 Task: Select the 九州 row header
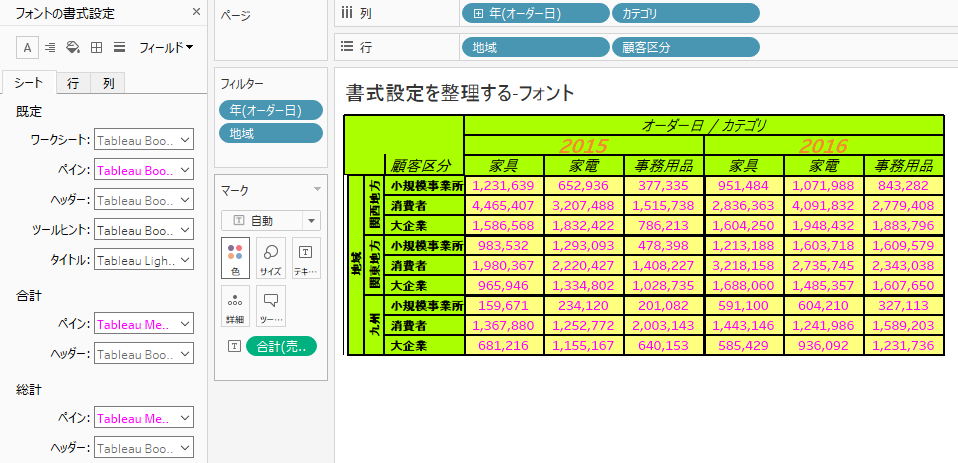click(373, 326)
